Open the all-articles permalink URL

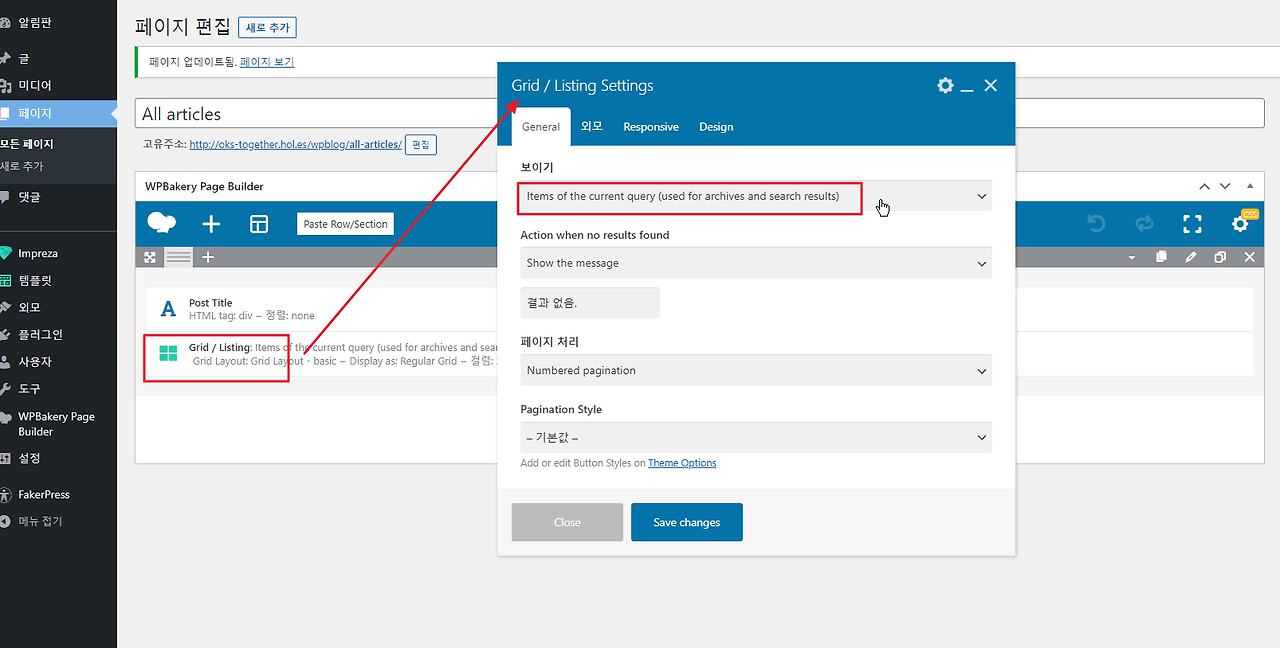295,145
